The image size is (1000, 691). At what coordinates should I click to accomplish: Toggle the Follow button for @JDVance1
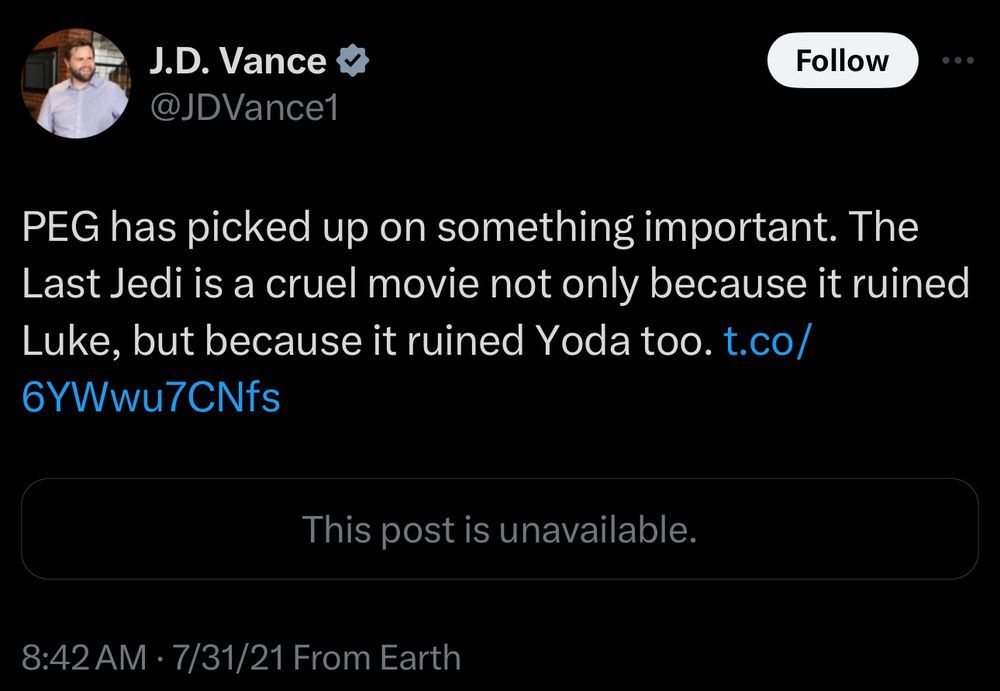842,60
